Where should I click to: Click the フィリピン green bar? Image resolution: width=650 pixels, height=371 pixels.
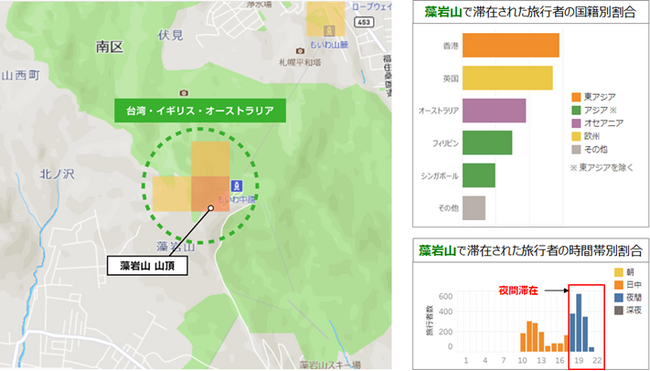(x=487, y=143)
